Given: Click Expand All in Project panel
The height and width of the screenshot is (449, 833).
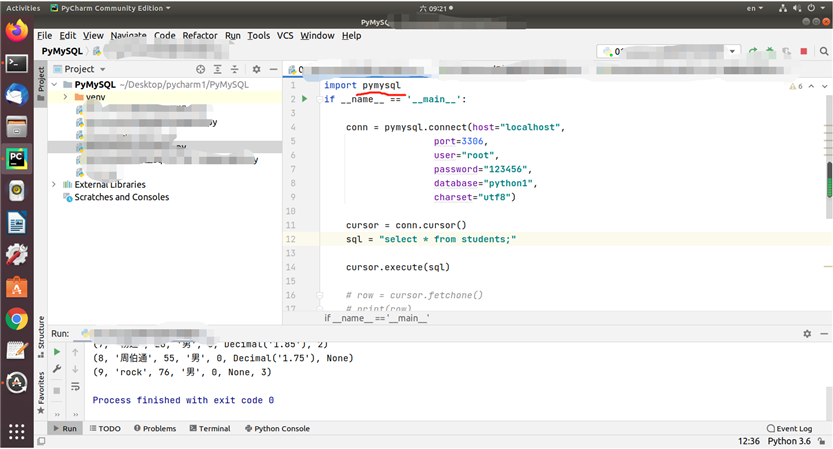Looking at the screenshot, I should [218, 69].
